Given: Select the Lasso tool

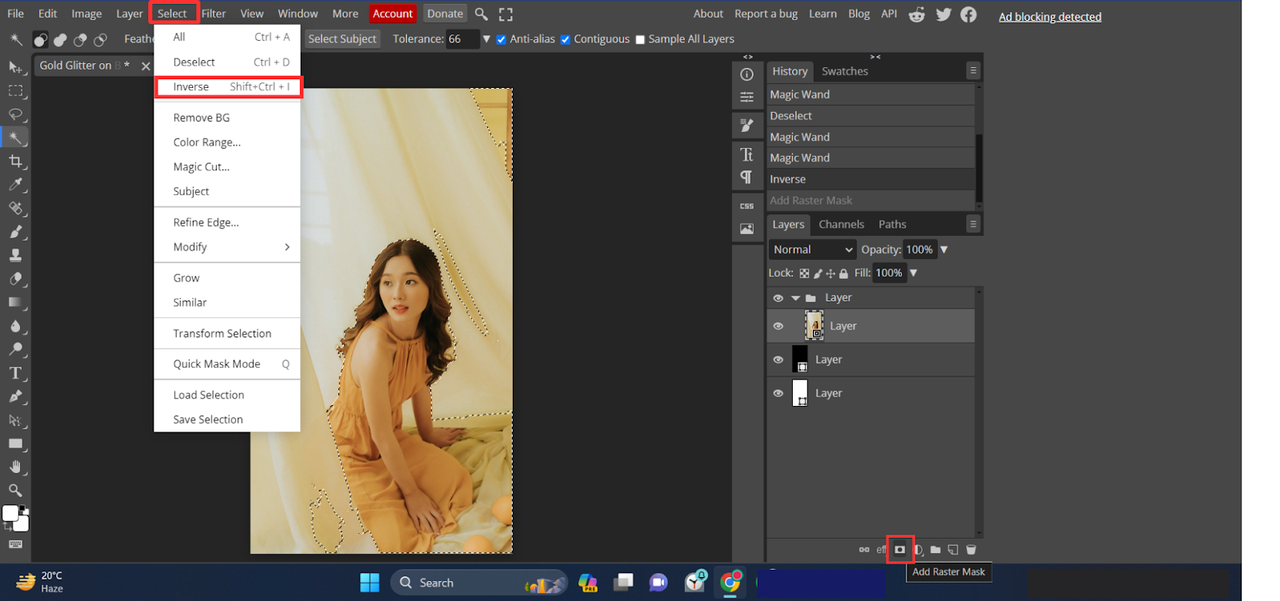Looking at the screenshot, I should pos(15,114).
